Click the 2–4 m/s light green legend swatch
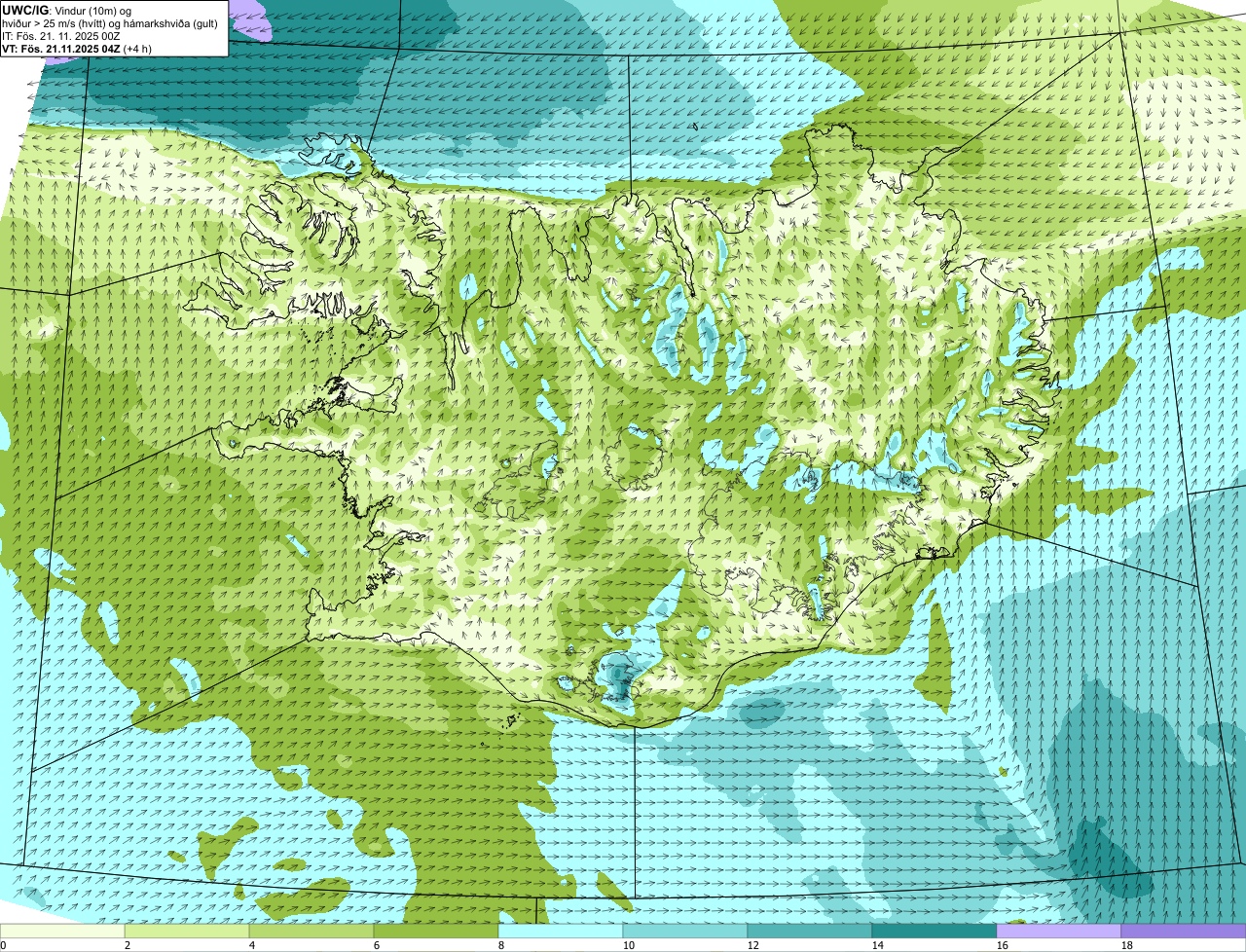Viewport: 1246px width, 952px height. [x=187, y=932]
